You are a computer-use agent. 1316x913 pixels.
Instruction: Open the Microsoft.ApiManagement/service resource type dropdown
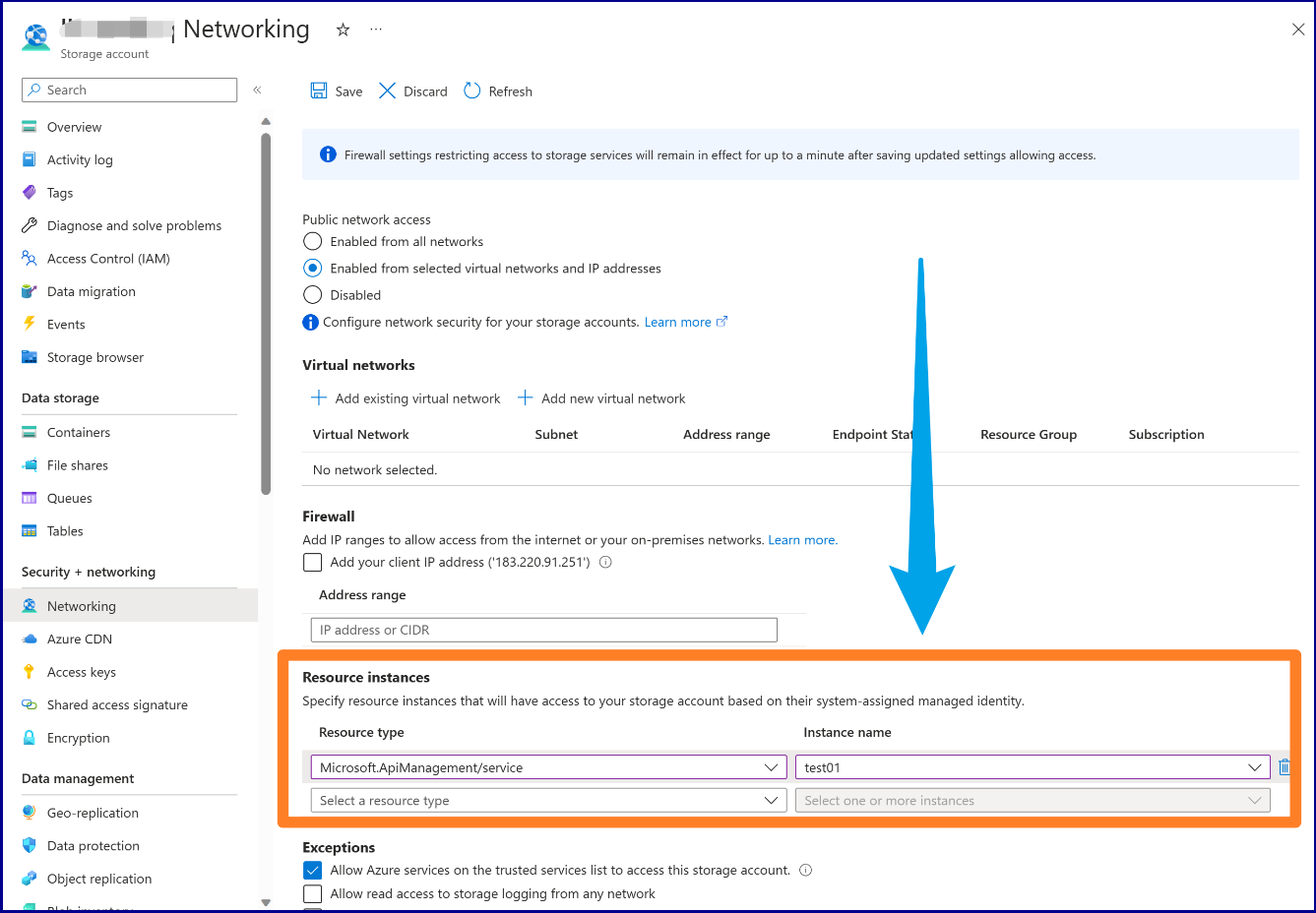click(548, 767)
